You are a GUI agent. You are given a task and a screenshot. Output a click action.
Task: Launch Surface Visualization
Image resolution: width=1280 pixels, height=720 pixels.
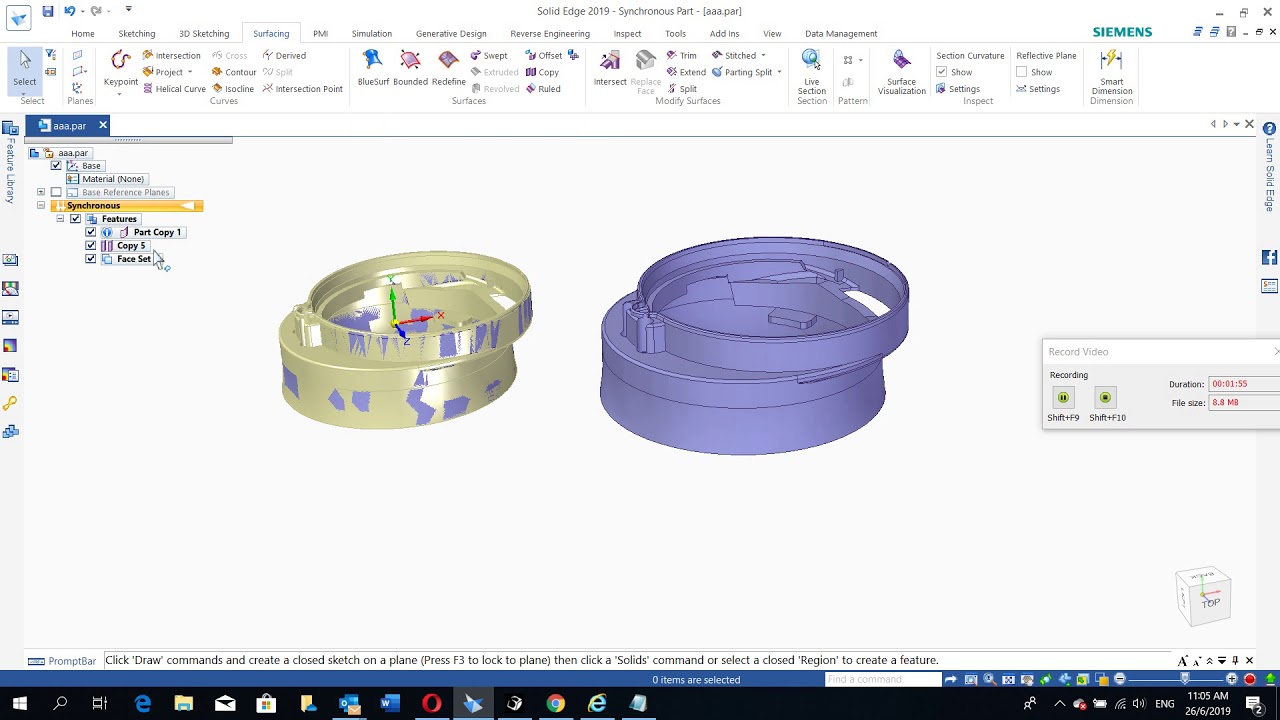[902, 72]
